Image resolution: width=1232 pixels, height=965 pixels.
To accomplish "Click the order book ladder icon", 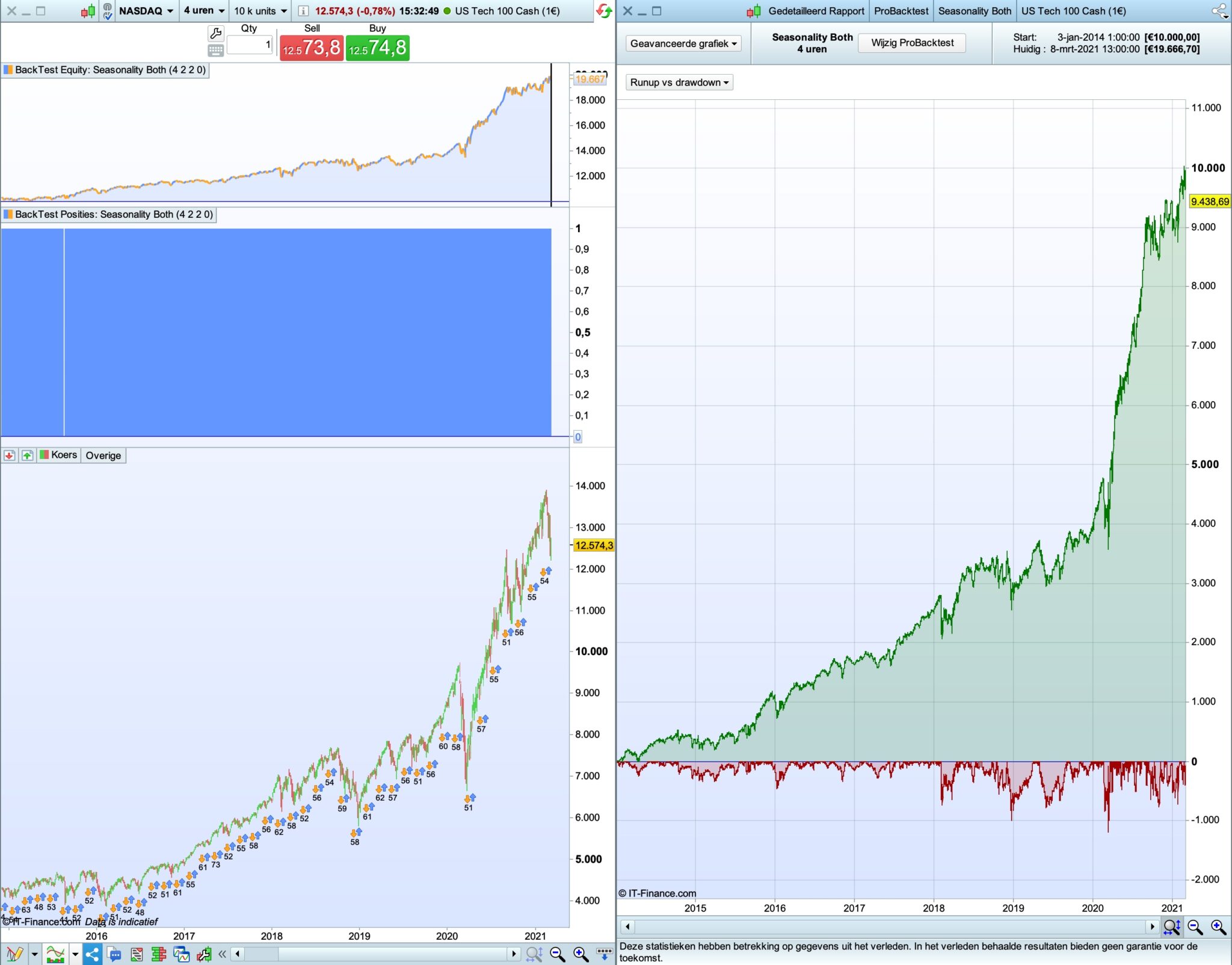I will click(159, 954).
